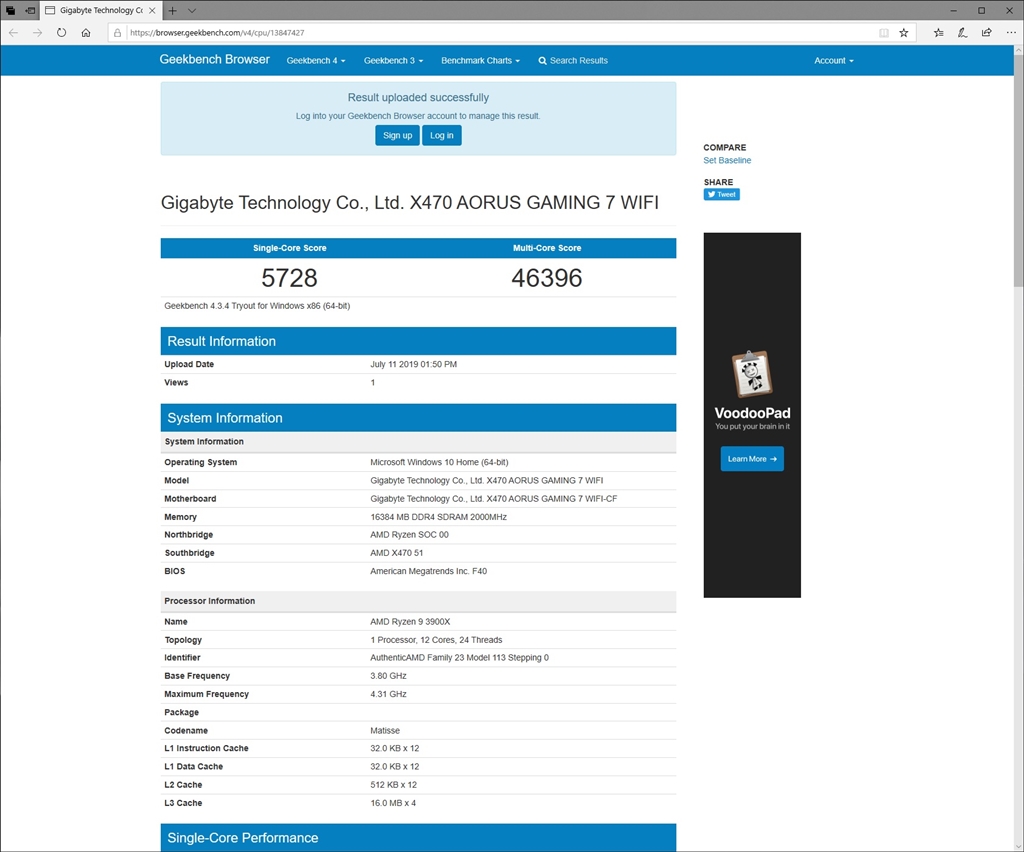Click the lock icon in address bar
The height and width of the screenshot is (852, 1024).
118,33
